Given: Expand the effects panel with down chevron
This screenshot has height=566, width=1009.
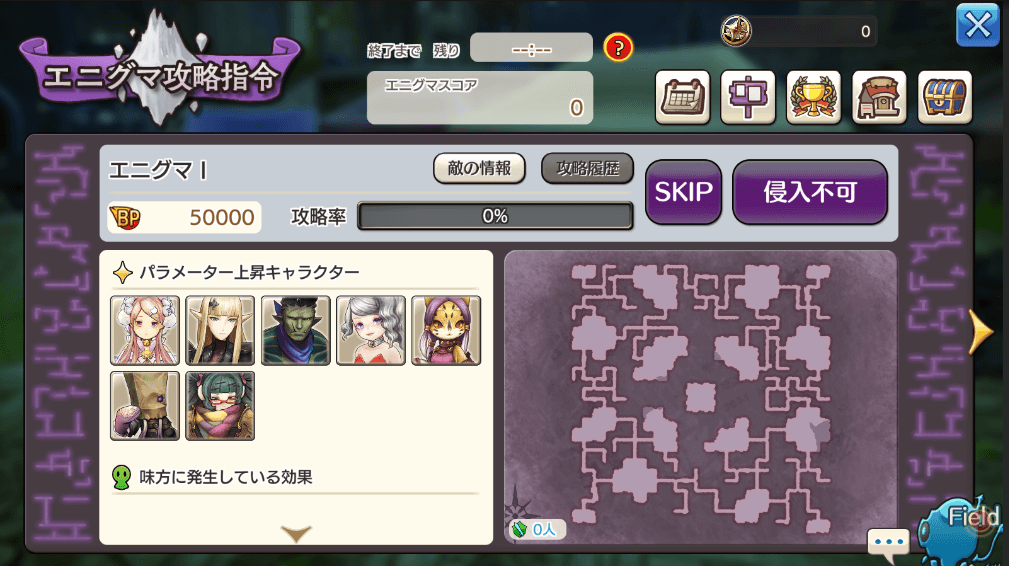Looking at the screenshot, I should tap(296, 533).
